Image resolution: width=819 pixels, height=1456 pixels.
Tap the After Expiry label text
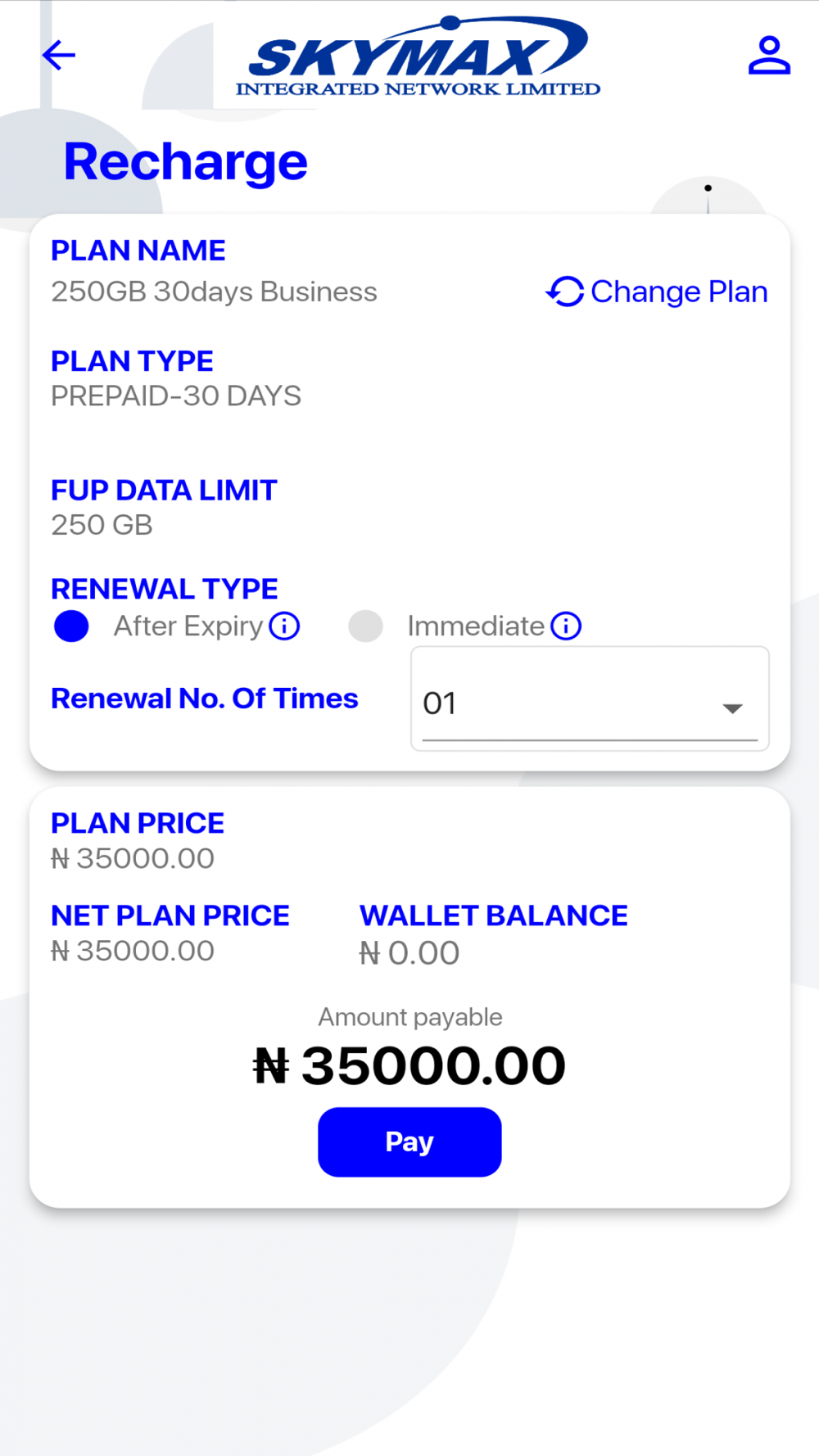click(x=188, y=626)
